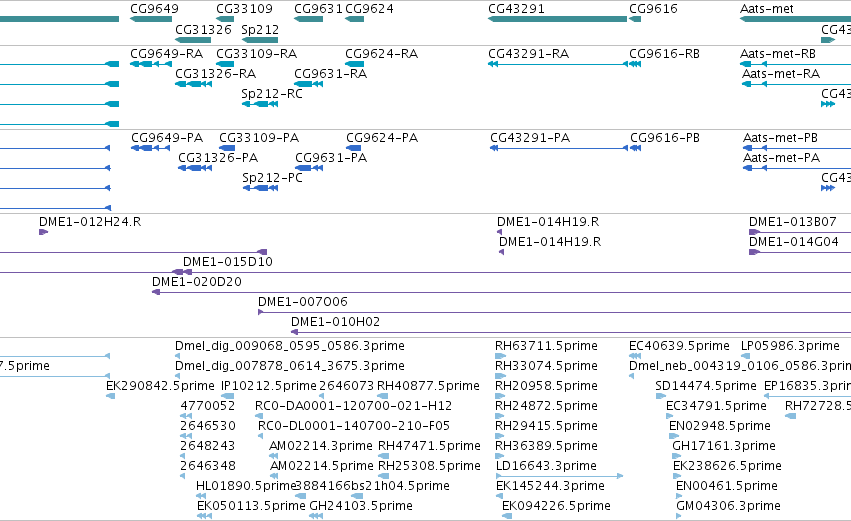Viewport: 851px width, 521px height.
Task: Select protein CG43291-PA
Action: (530, 138)
